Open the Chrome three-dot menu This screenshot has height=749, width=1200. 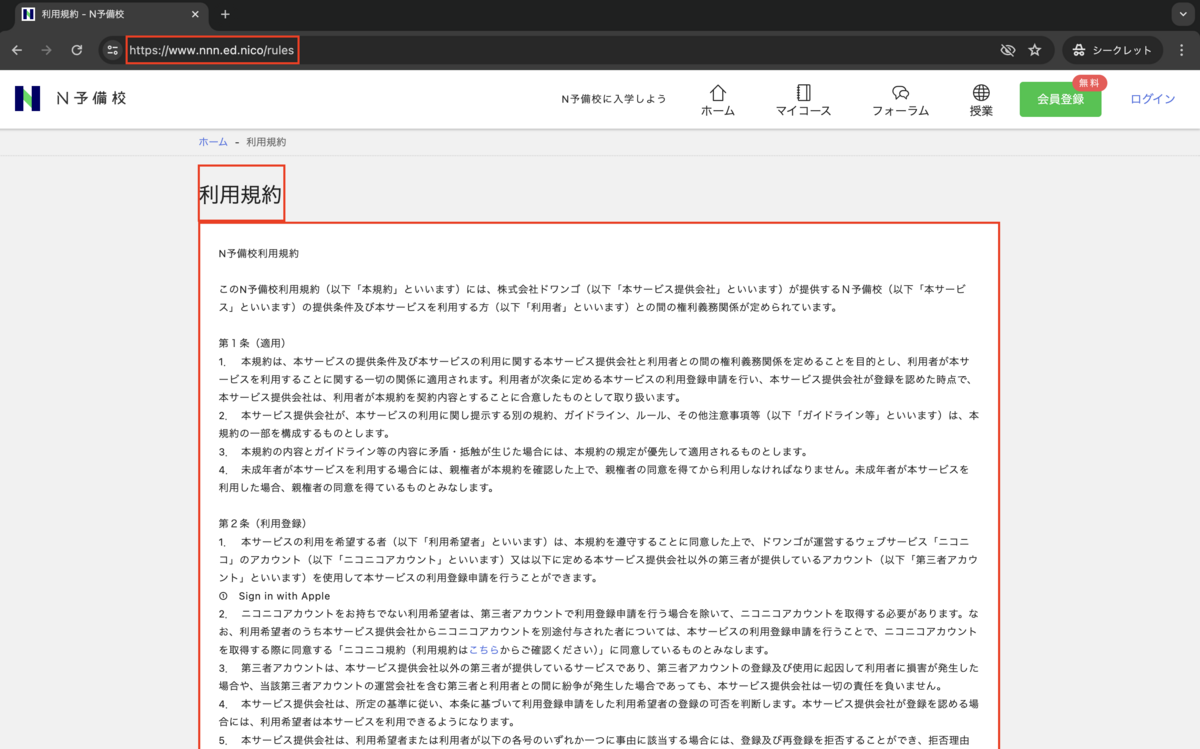pos(1183,50)
